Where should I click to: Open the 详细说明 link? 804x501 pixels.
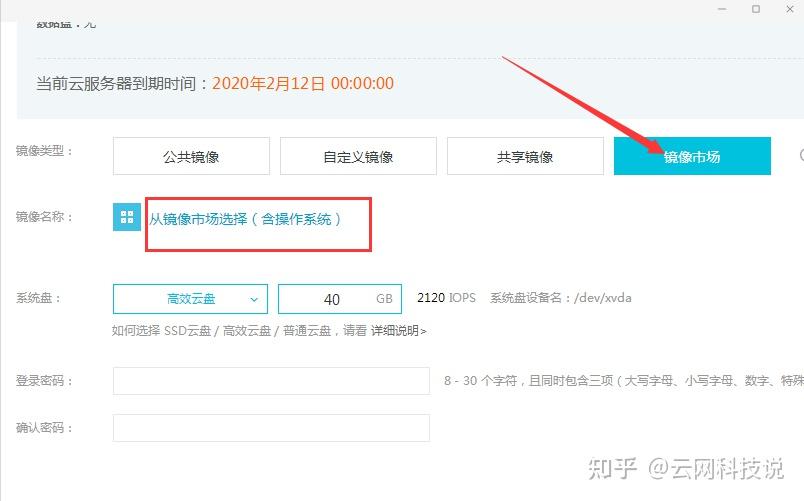(398, 331)
